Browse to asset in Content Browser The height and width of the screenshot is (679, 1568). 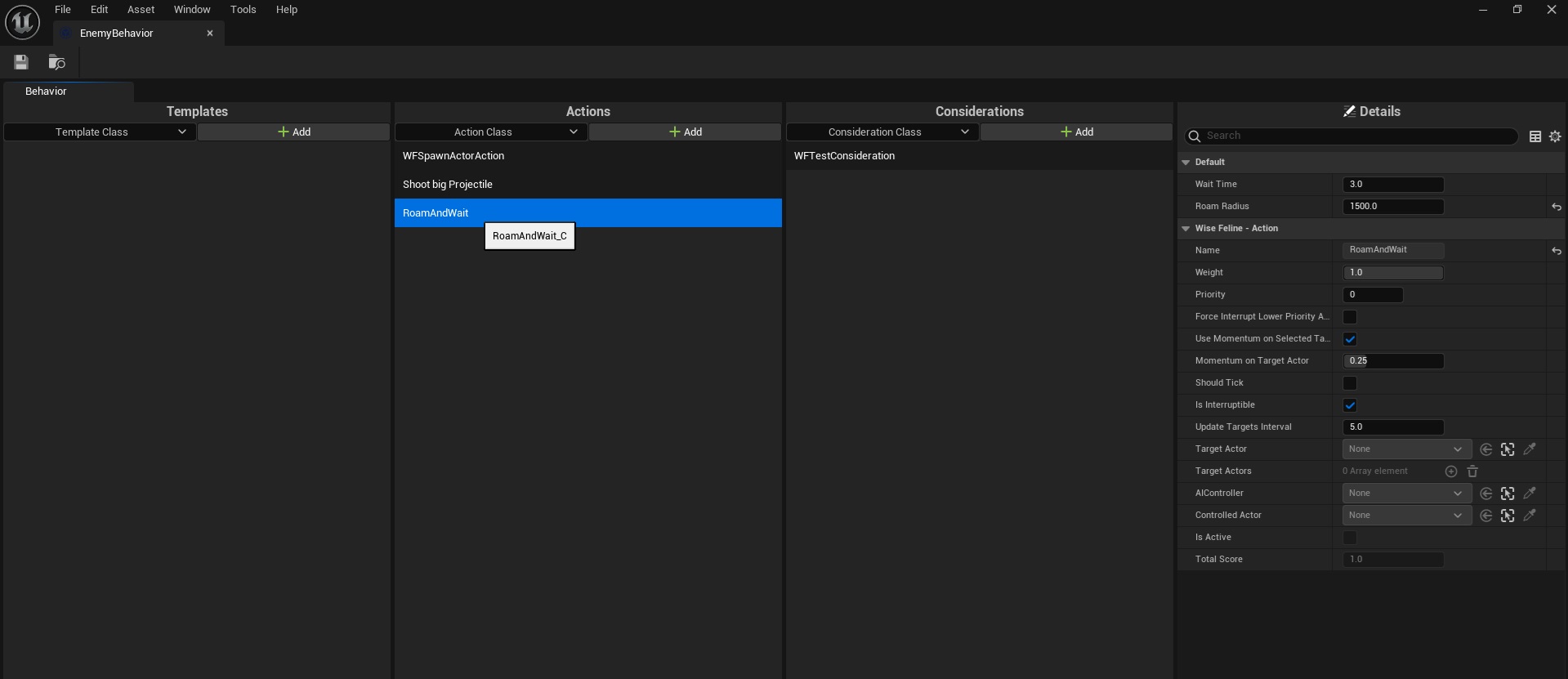click(x=56, y=62)
